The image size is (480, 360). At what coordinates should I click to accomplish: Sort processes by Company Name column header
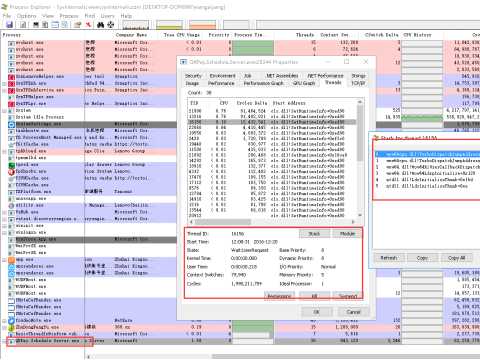pyautogui.click(x=131, y=35)
